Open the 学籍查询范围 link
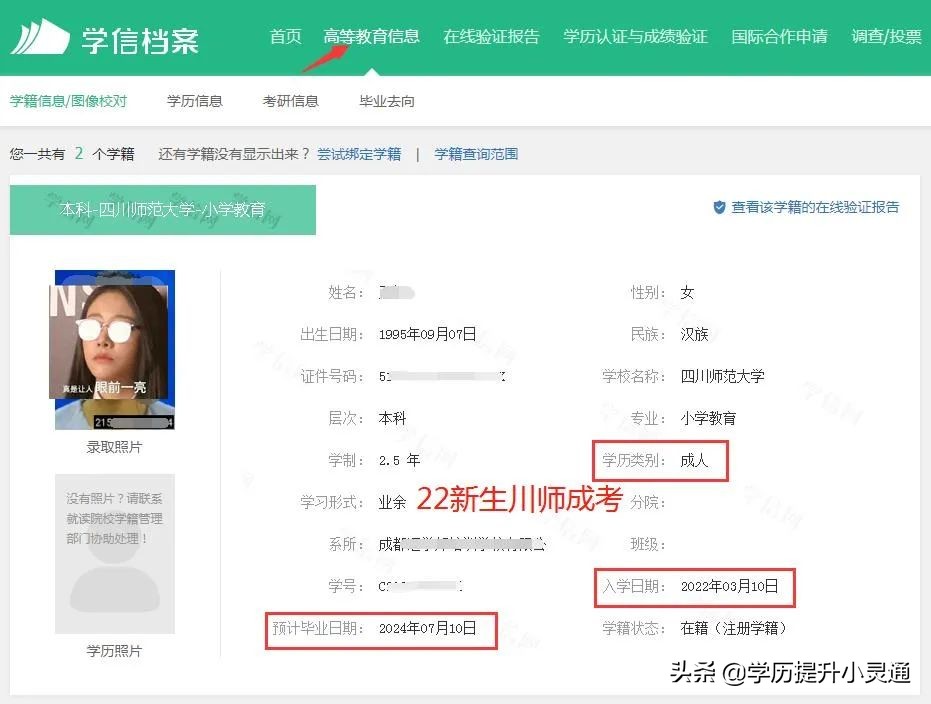This screenshot has width=931, height=704. tap(475, 154)
